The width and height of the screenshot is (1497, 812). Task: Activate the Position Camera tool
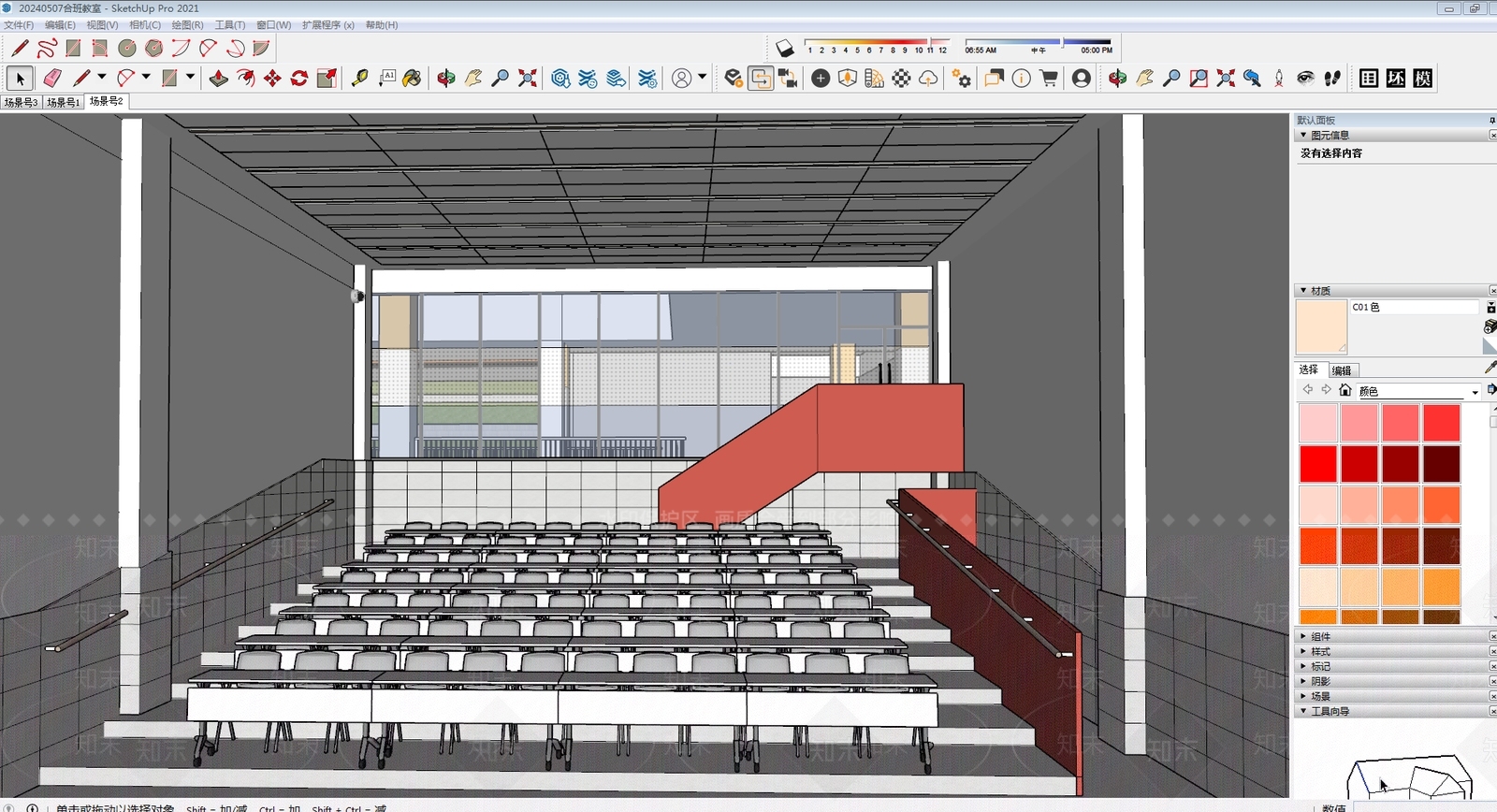click(x=1279, y=79)
